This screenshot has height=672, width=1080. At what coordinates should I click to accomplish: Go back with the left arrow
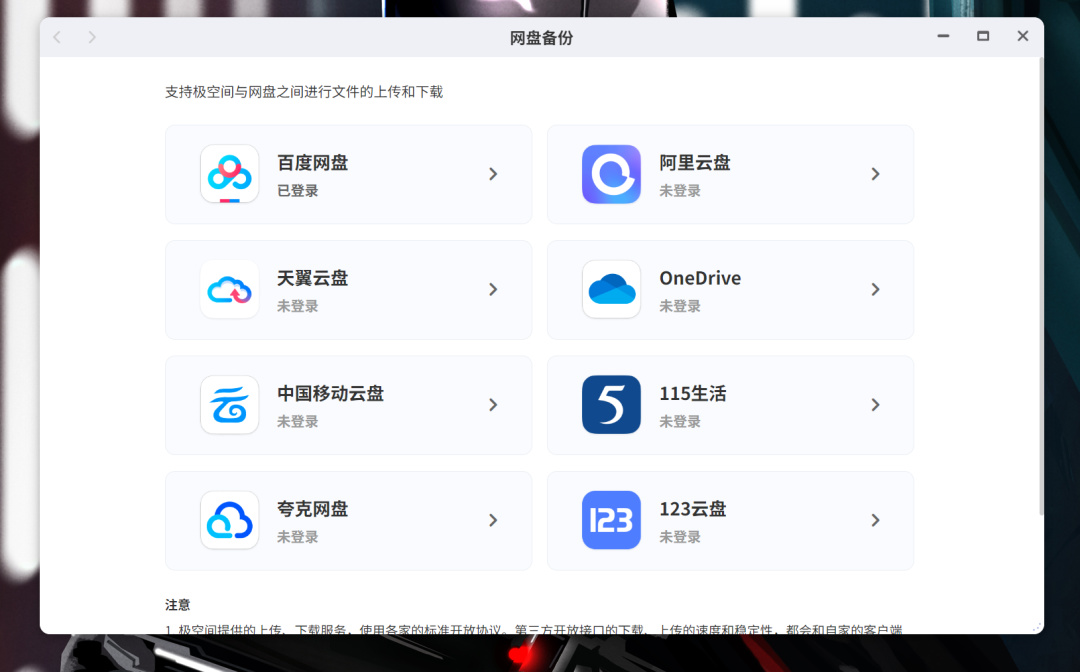point(57,37)
